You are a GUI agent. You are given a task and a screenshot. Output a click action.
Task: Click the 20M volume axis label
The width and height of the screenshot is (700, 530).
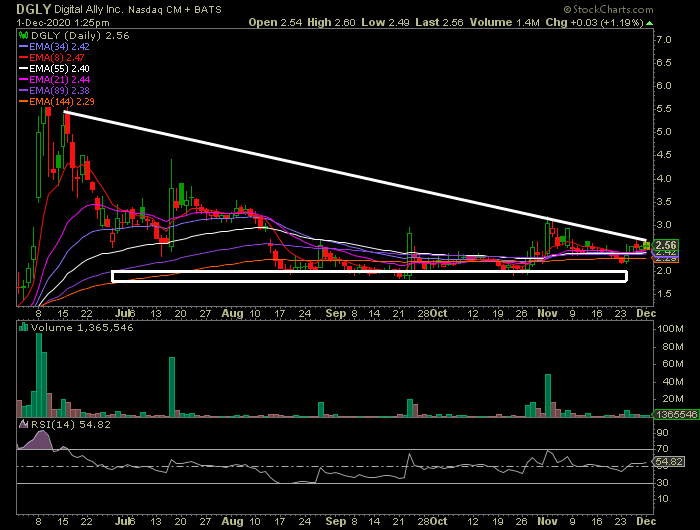pyautogui.click(x=673, y=399)
